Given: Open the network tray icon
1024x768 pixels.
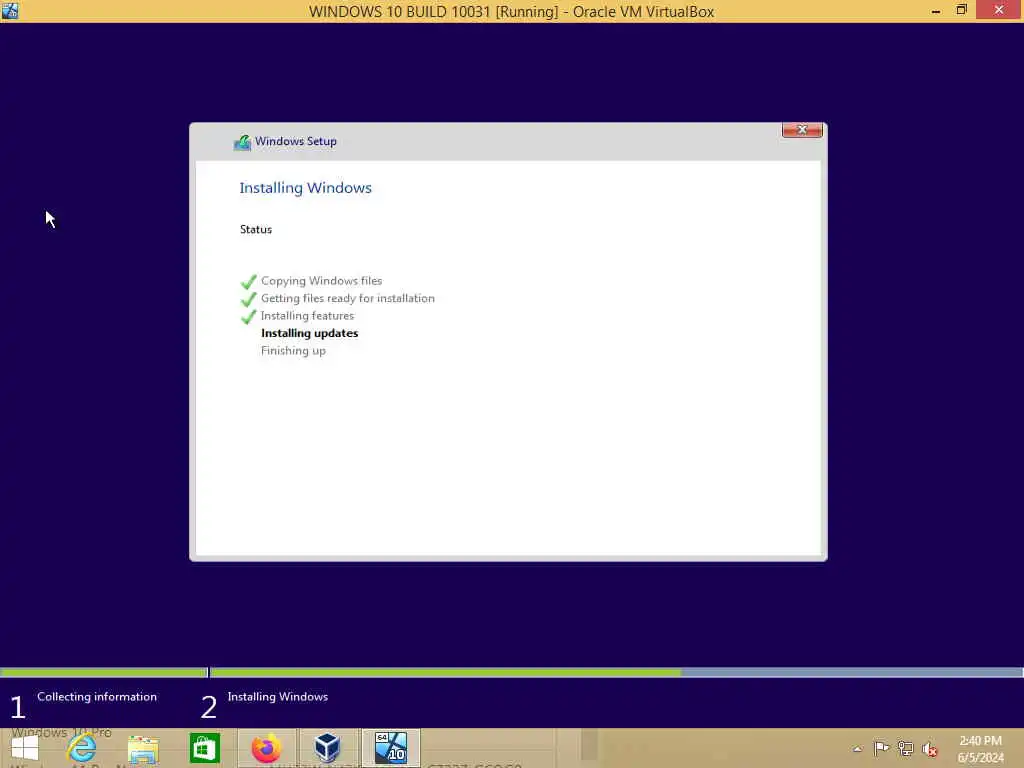Looking at the screenshot, I should click(906, 748).
